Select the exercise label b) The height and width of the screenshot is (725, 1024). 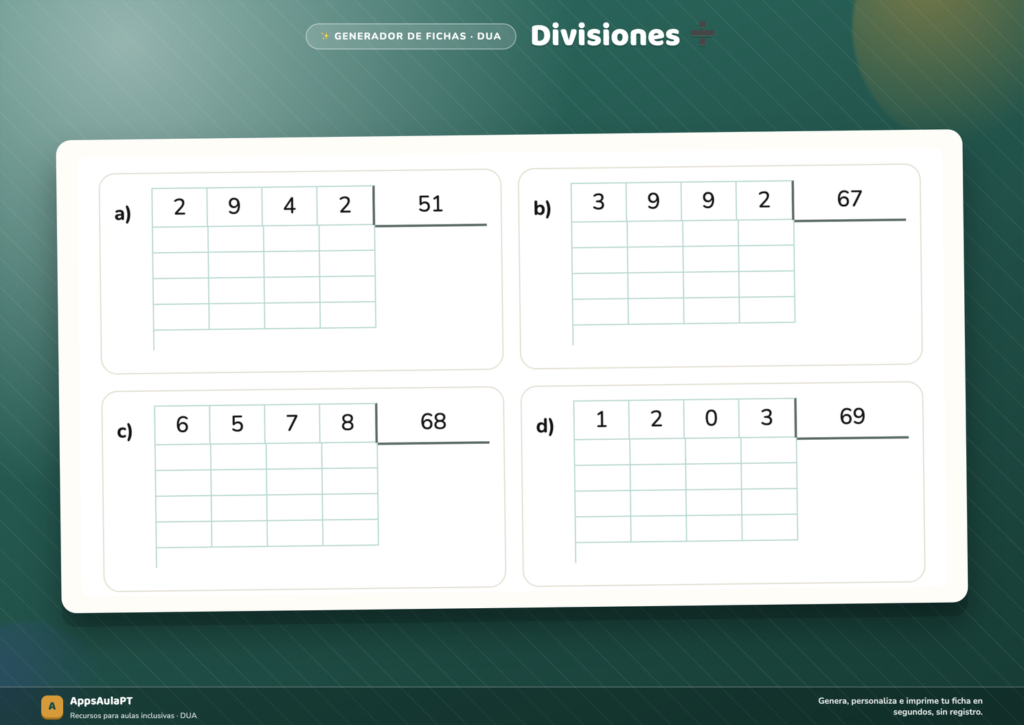pos(542,208)
